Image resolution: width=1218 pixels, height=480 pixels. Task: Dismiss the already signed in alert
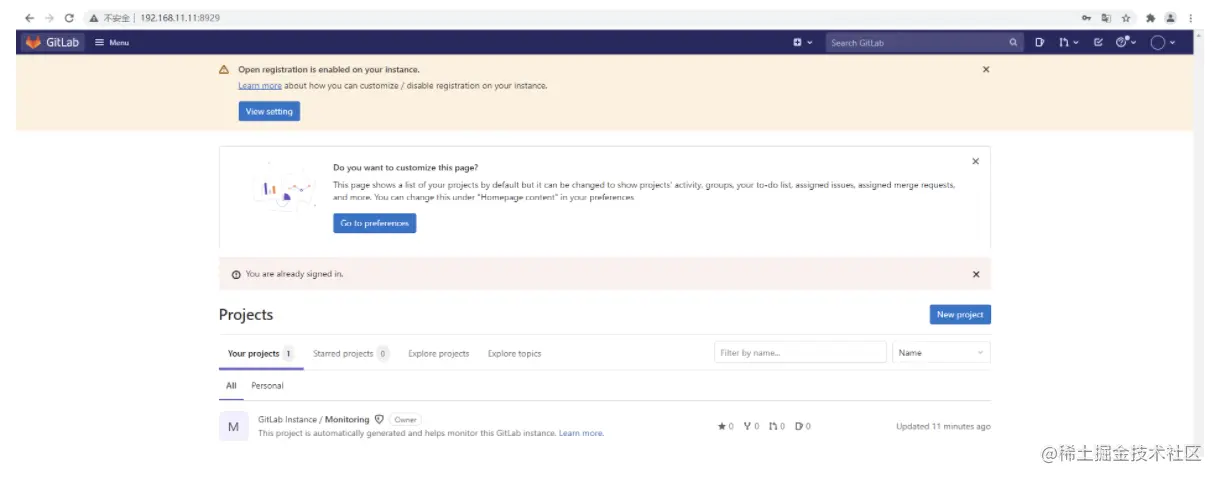click(x=976, y=274)
